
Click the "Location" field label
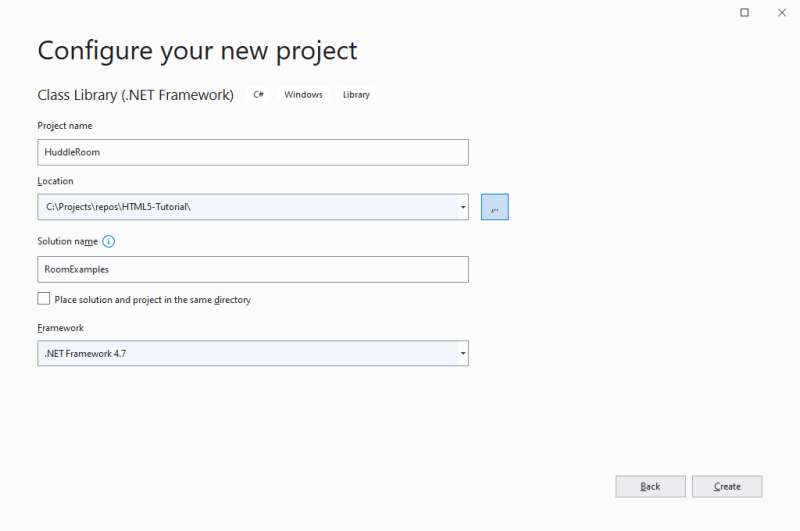pyautogui.click(x=56, y=181)
